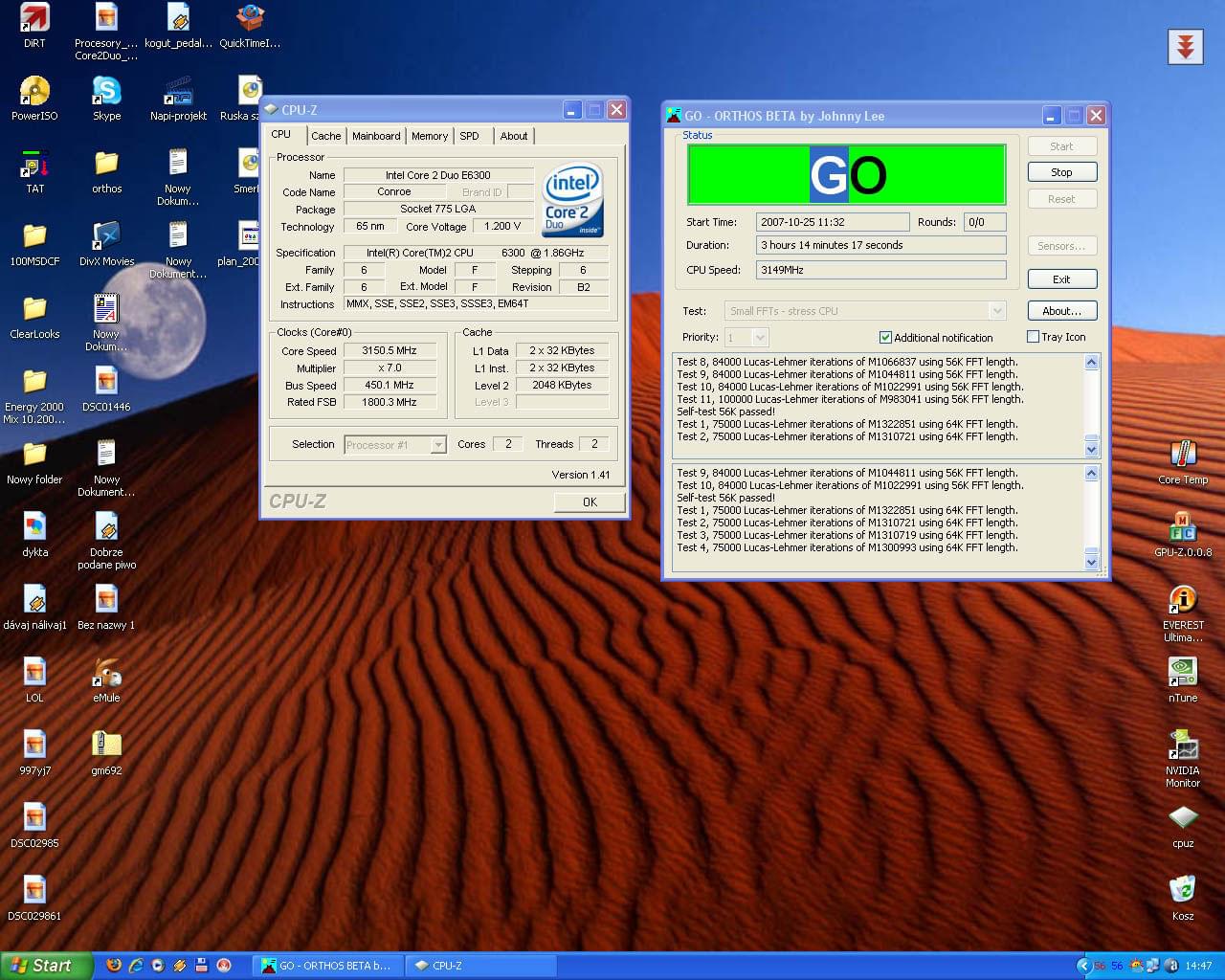
Task: Click the Code Name value Conroe
Action: pyautogui.click(x=393, y=191)
